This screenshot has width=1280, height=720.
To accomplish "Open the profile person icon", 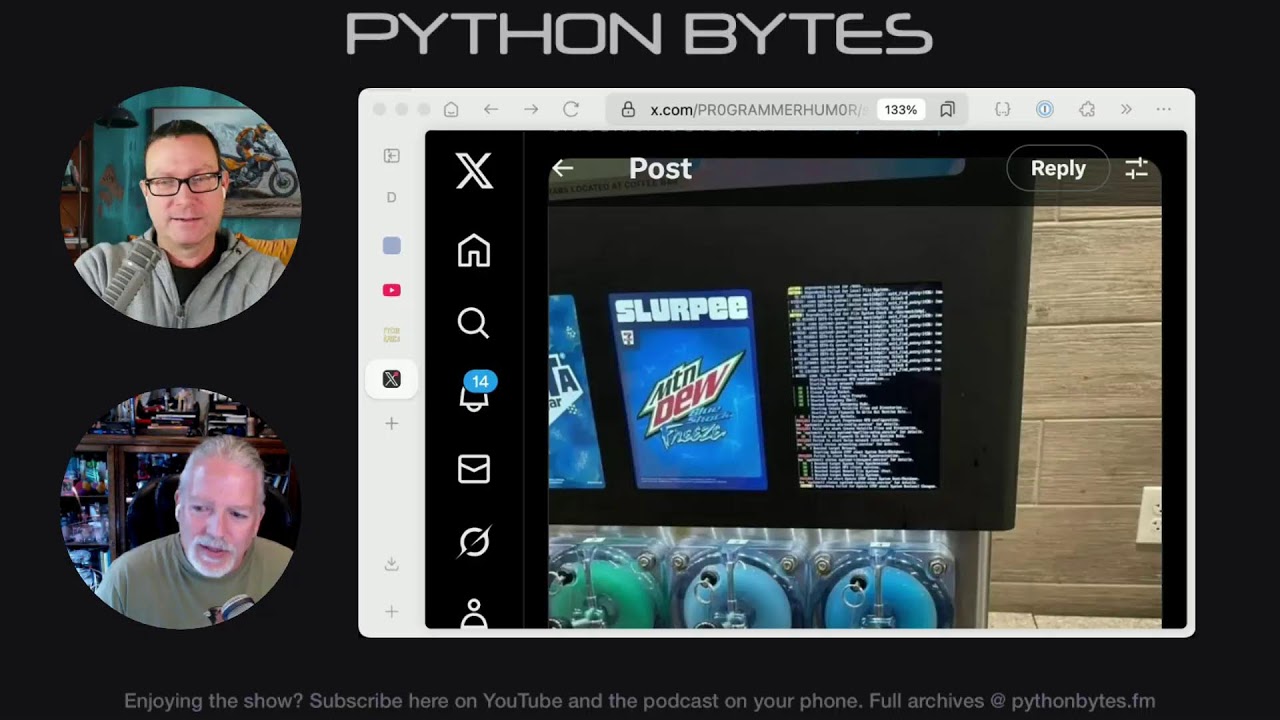I will pyautogui.click(x=474, y=613).
